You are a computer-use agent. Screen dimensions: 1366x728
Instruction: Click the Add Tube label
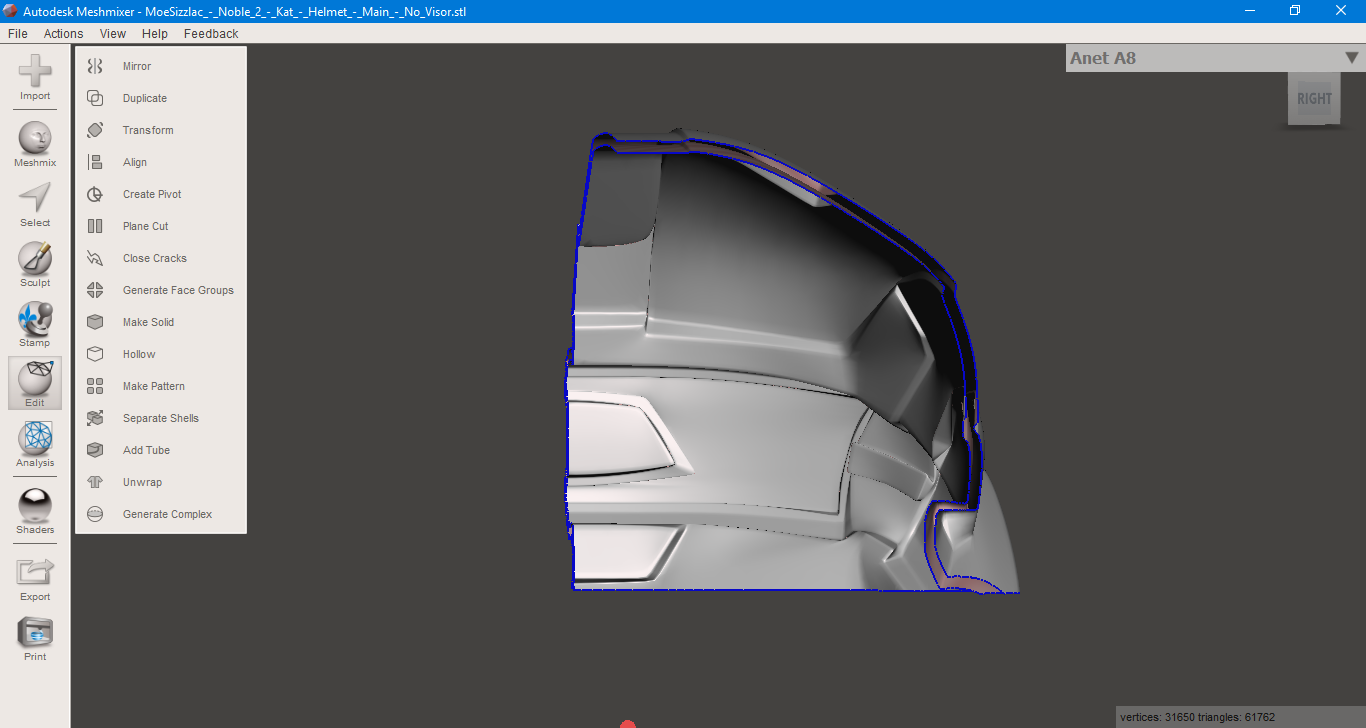click(146, 450)
